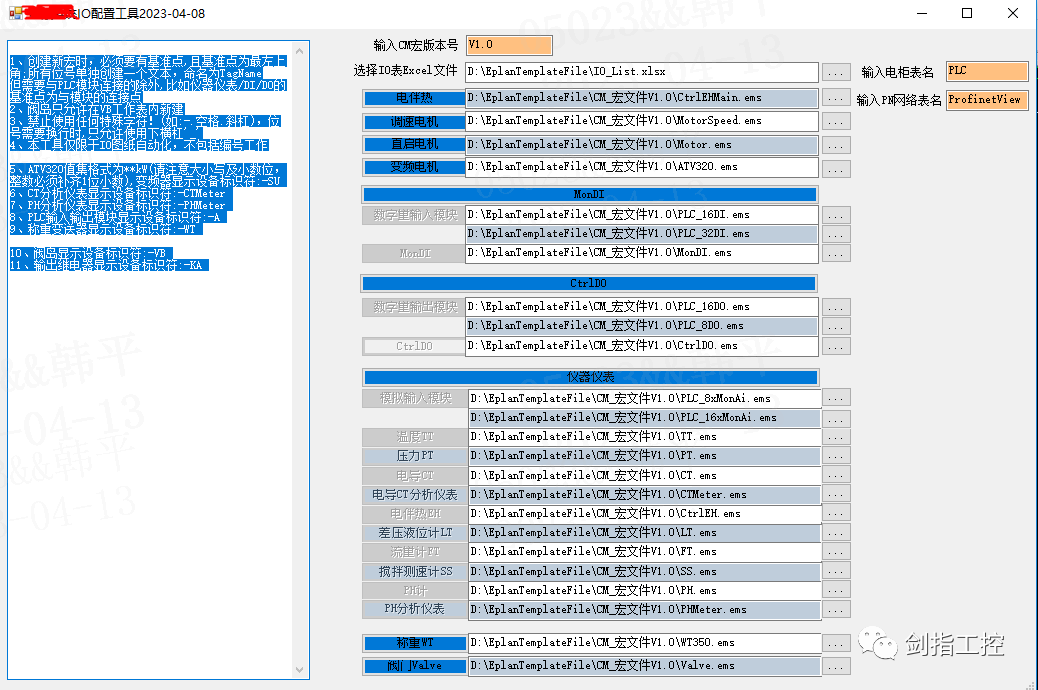
Task: Click the ellipsis icon beside MonDI.ems path
Action: point(836,252)
